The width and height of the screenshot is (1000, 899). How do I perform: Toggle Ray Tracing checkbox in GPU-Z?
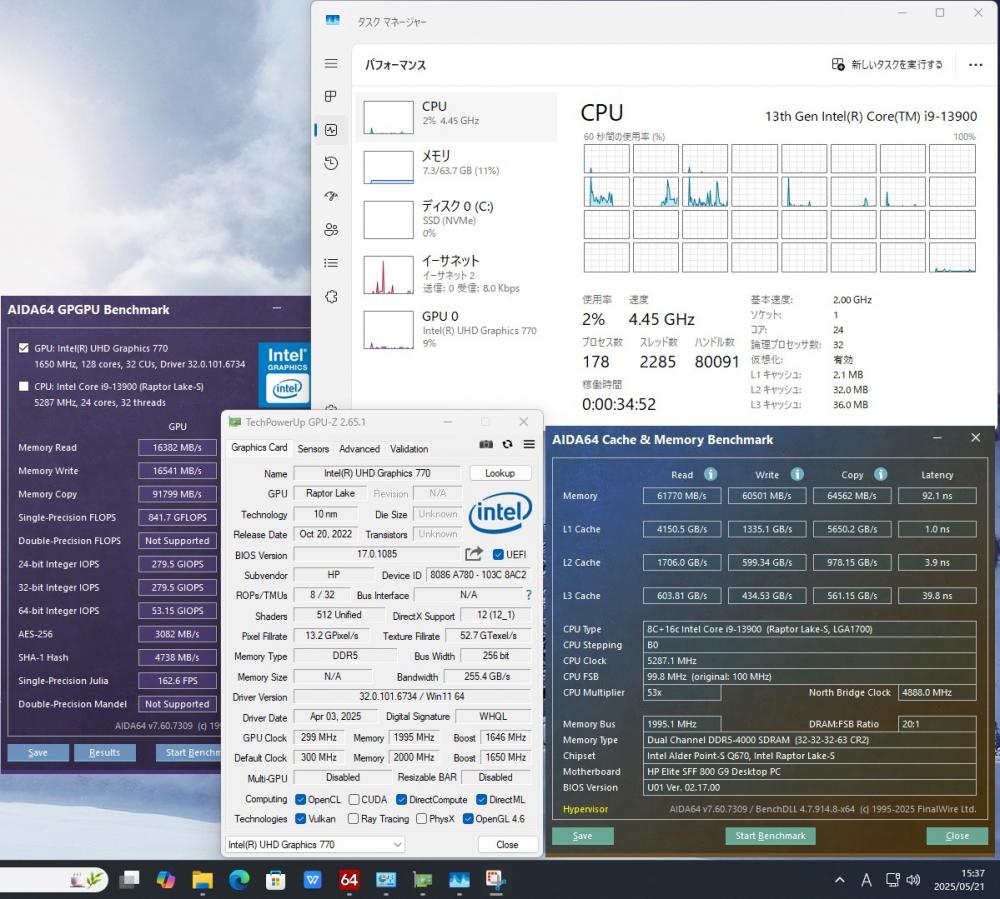pyautogui.click(x=353, y=819)
